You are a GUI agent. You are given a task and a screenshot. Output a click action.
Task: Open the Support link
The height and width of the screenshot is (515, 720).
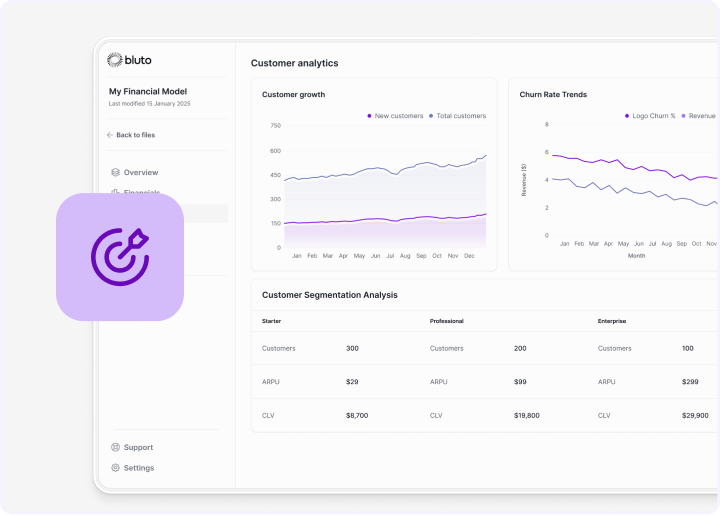click(x=138, y=448)
